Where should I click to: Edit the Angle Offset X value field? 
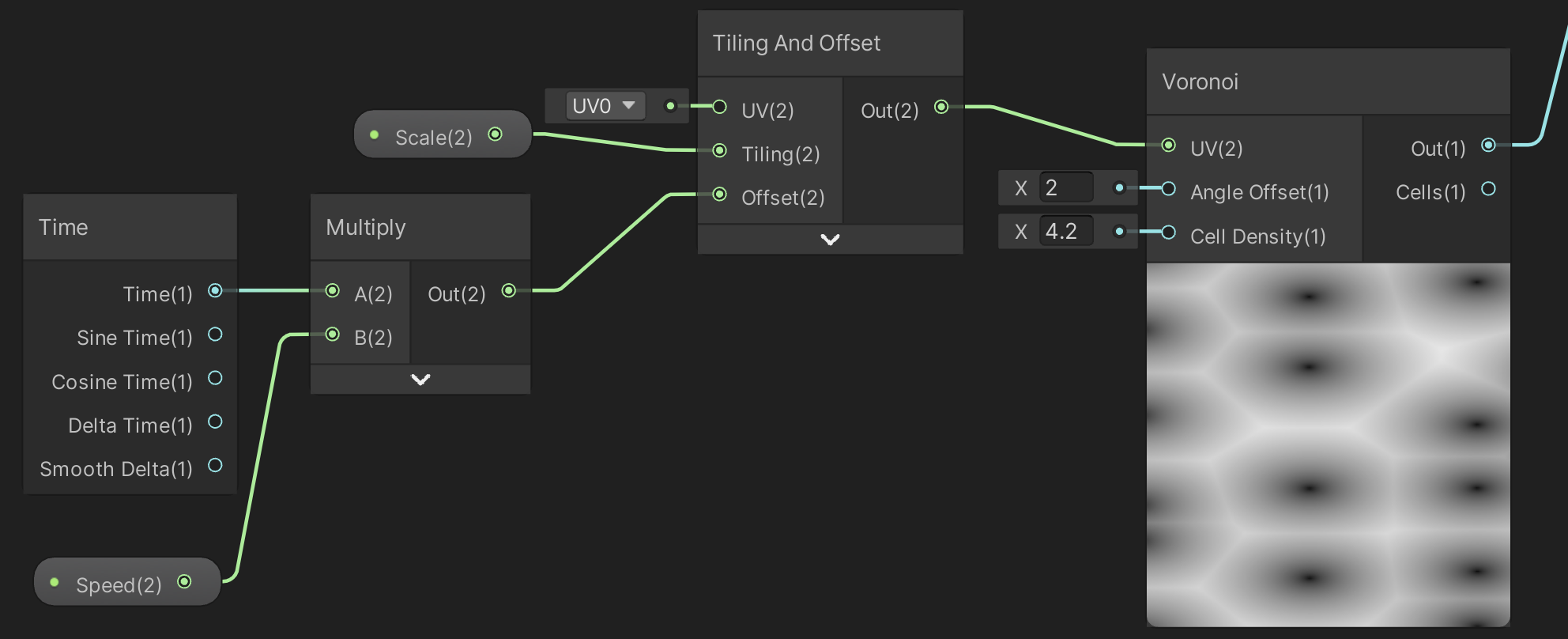click(x=1066, y=187)
